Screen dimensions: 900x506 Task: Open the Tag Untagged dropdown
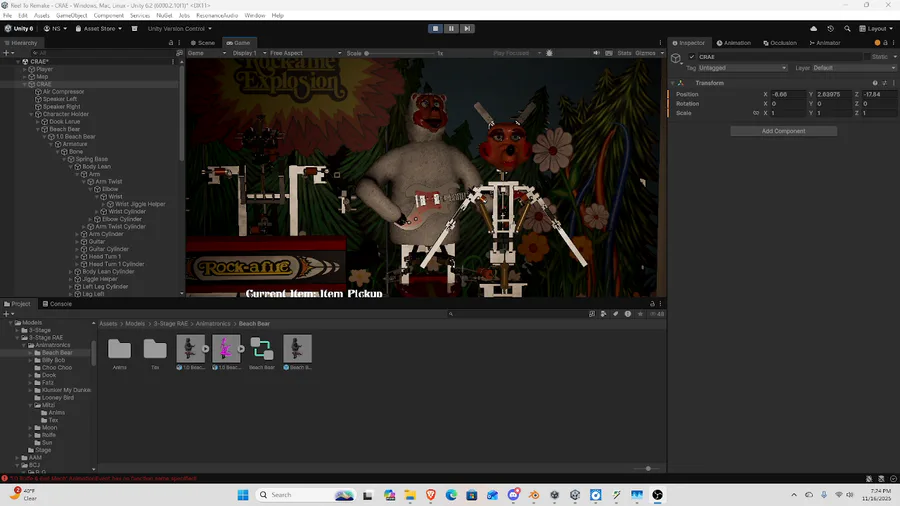click(x=742, y=68)
